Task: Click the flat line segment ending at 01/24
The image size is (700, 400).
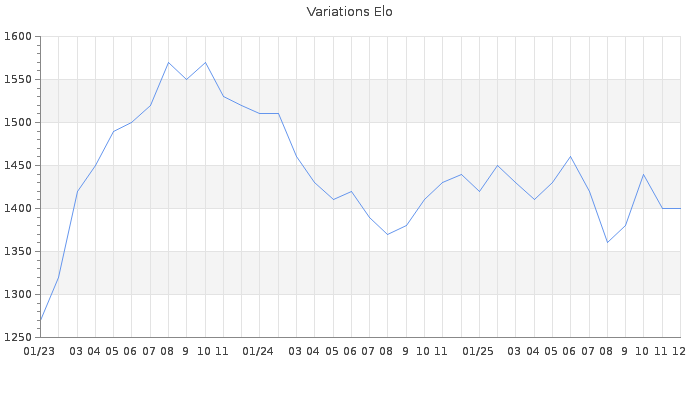Action: (268, 114)
